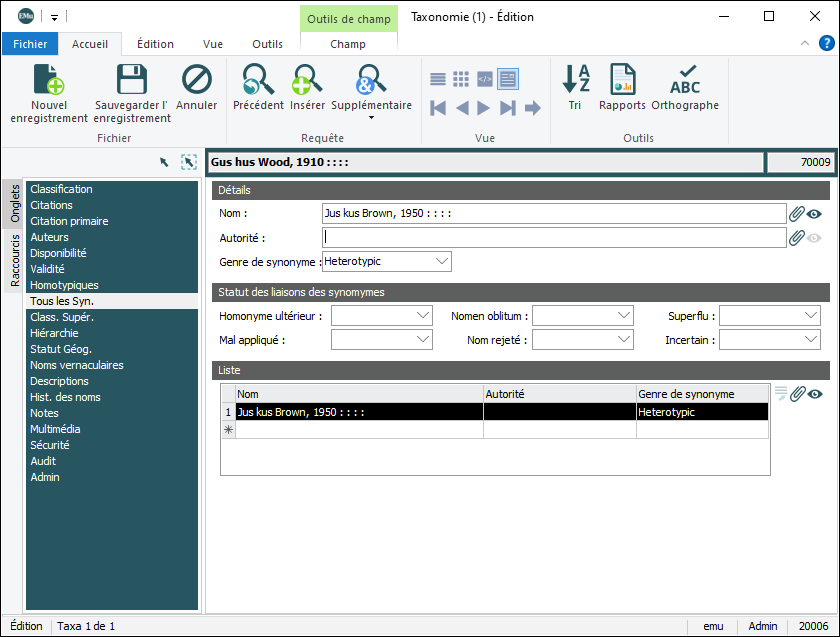Toggle the eye icon beside Nom field
The width and height of the screenshot is (840, 637).
[x=815, y=213]
